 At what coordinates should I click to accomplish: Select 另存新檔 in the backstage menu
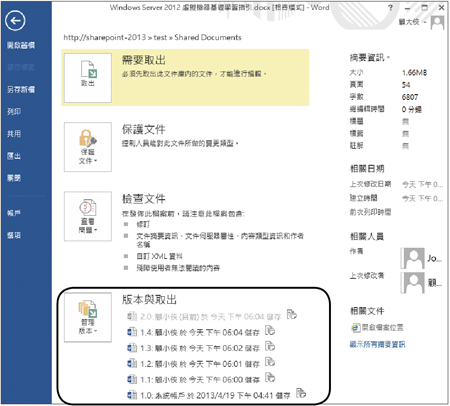pos(21,90)
